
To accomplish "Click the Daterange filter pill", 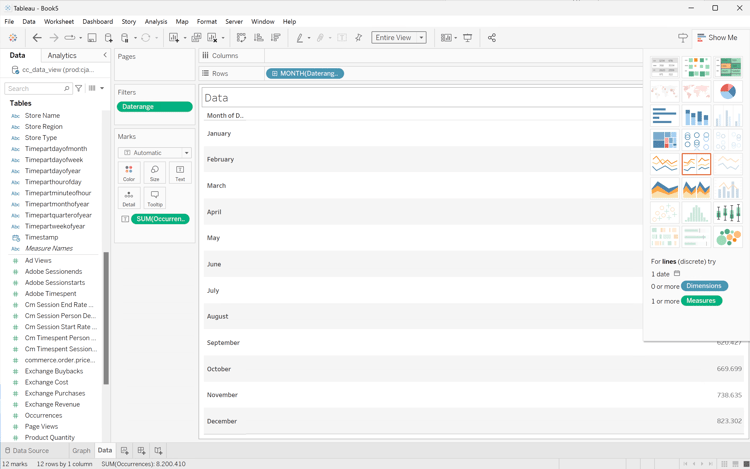I will point(154,107).
